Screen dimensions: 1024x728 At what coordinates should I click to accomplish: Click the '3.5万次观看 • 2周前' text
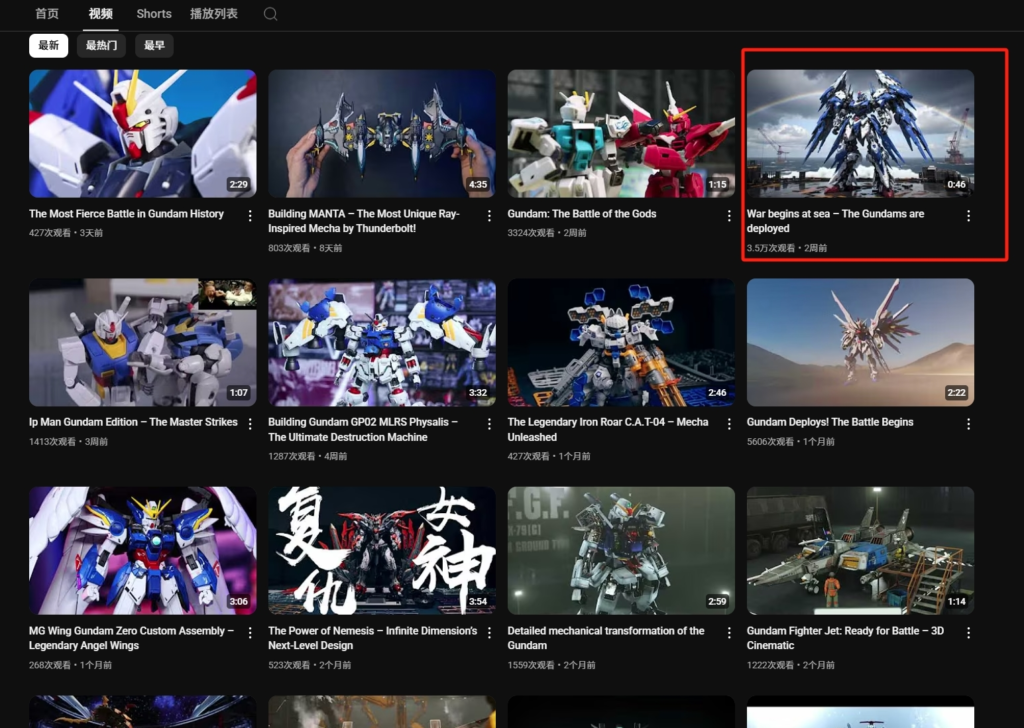[786, 248]
